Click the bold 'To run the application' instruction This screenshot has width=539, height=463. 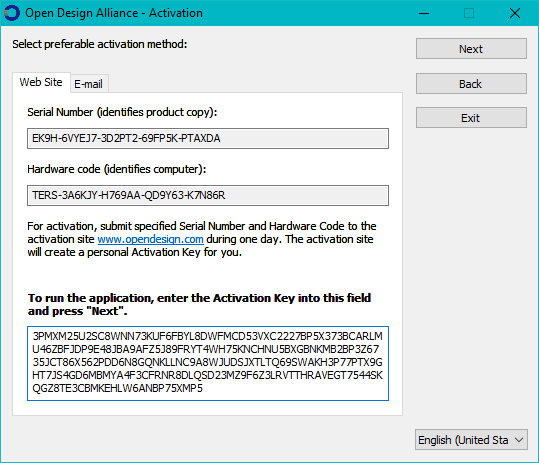[199, 304]
